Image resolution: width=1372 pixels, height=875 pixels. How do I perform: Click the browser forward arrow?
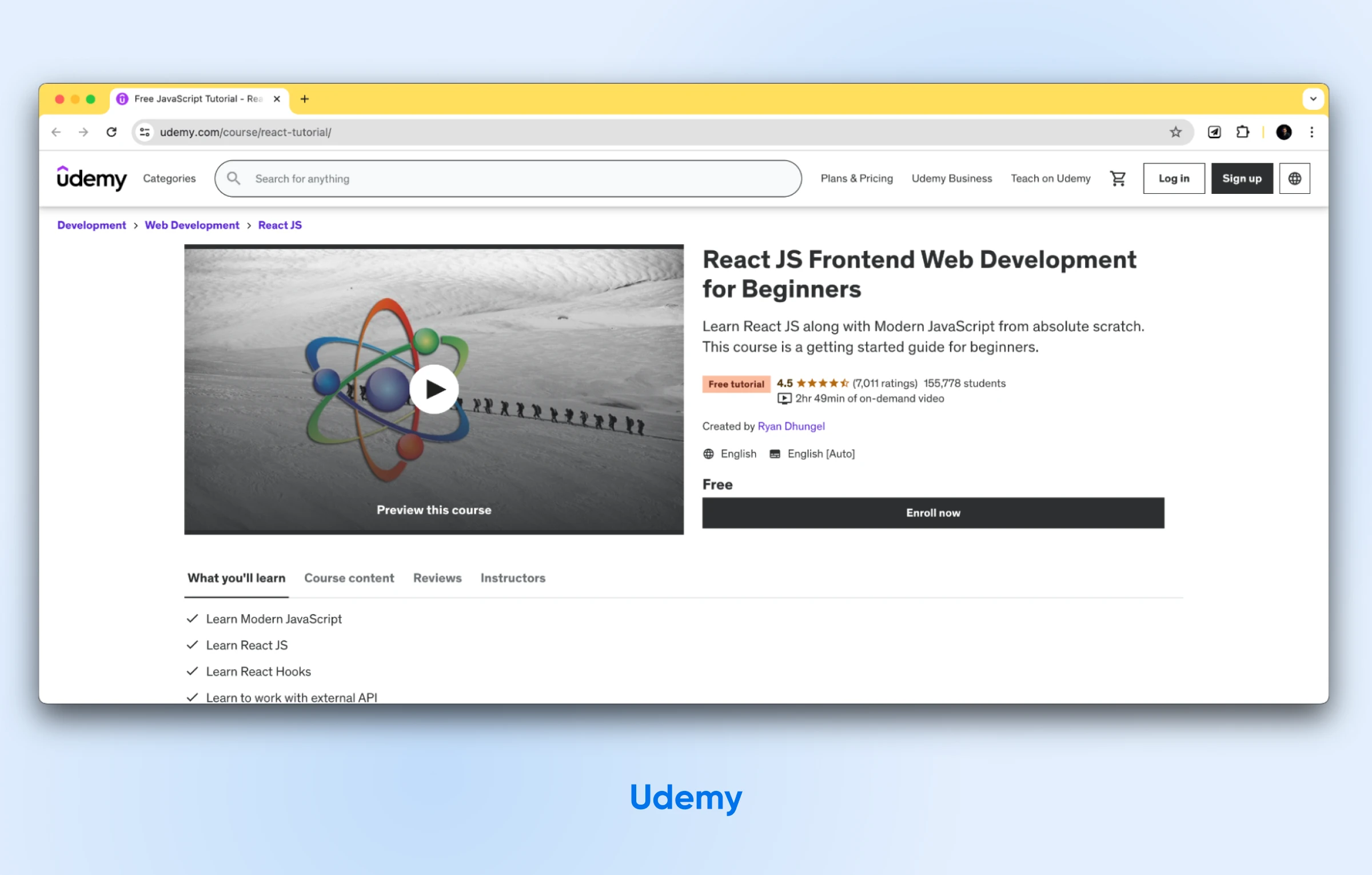[x=83, y=132]
